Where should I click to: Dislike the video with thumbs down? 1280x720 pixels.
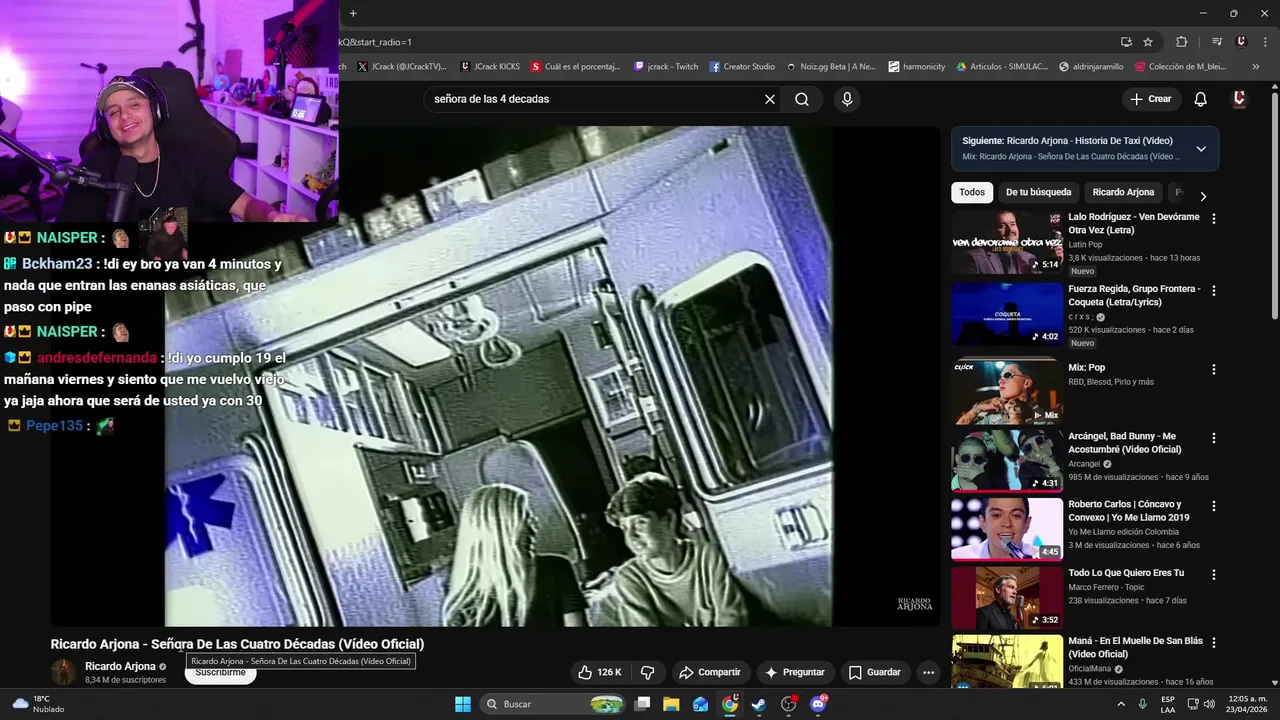coord(647,672)
